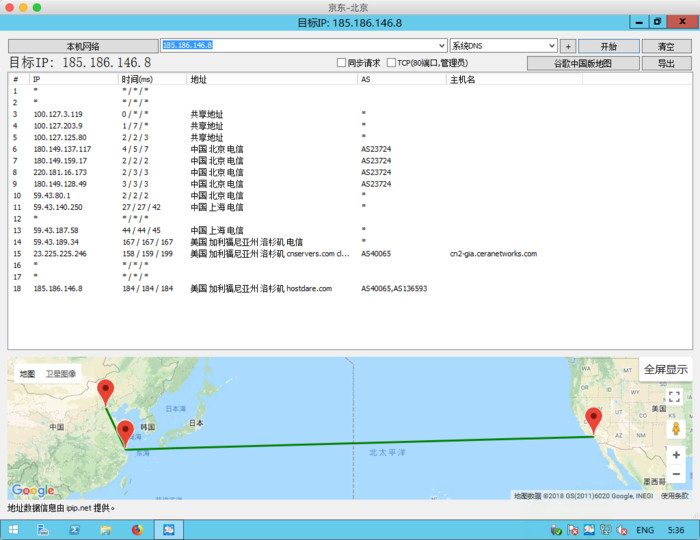The image size is (700, 540).
Task: Click the 本机网络 button
Action: pyautogui.click(x=83, y=46)
